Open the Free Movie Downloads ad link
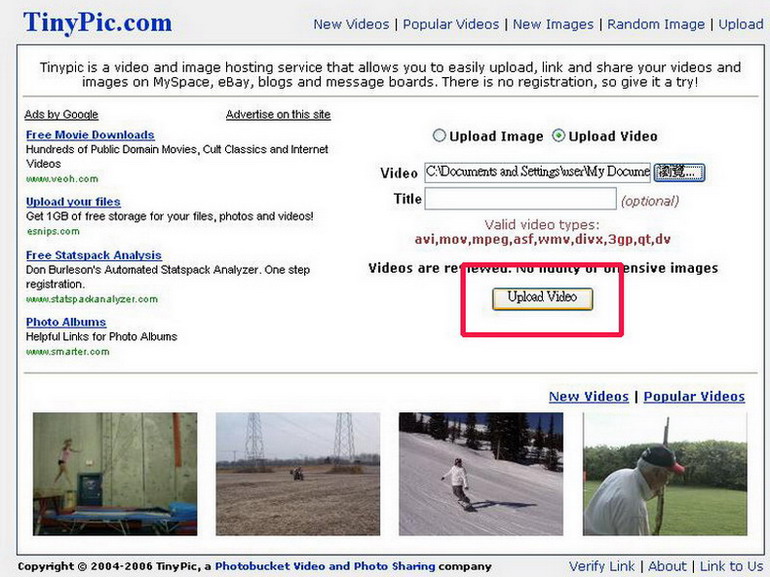The width and height of the screenshot is (770, 577). click(x=90, y=135)
